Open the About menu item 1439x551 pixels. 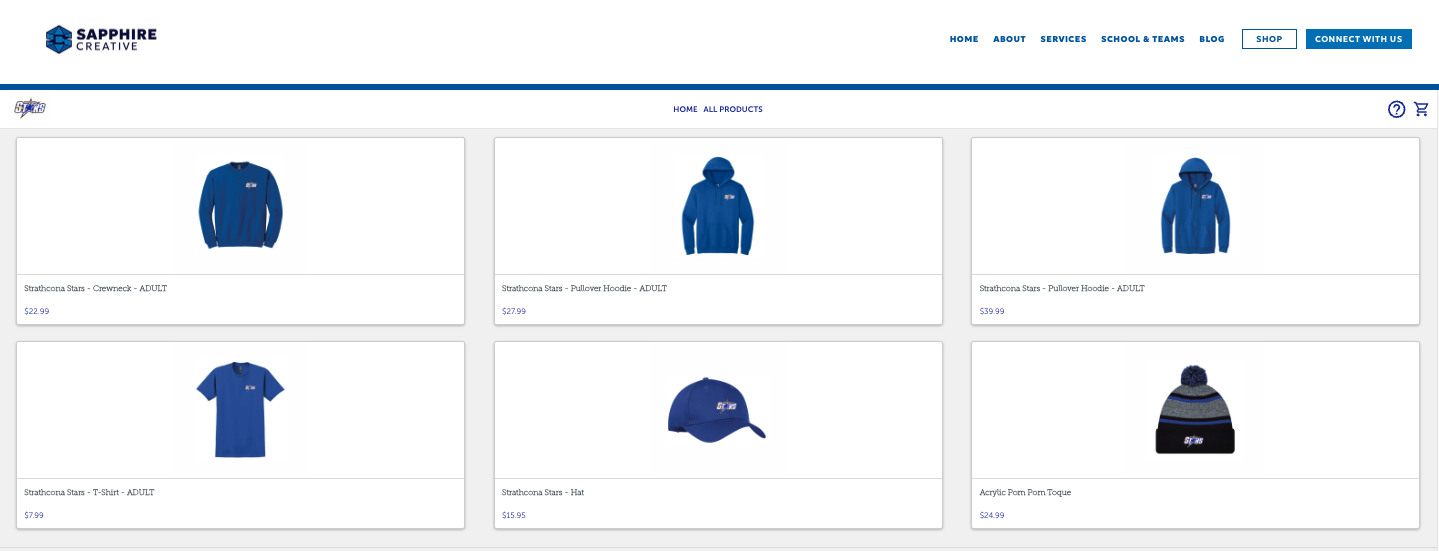(x=1009, y=39)
